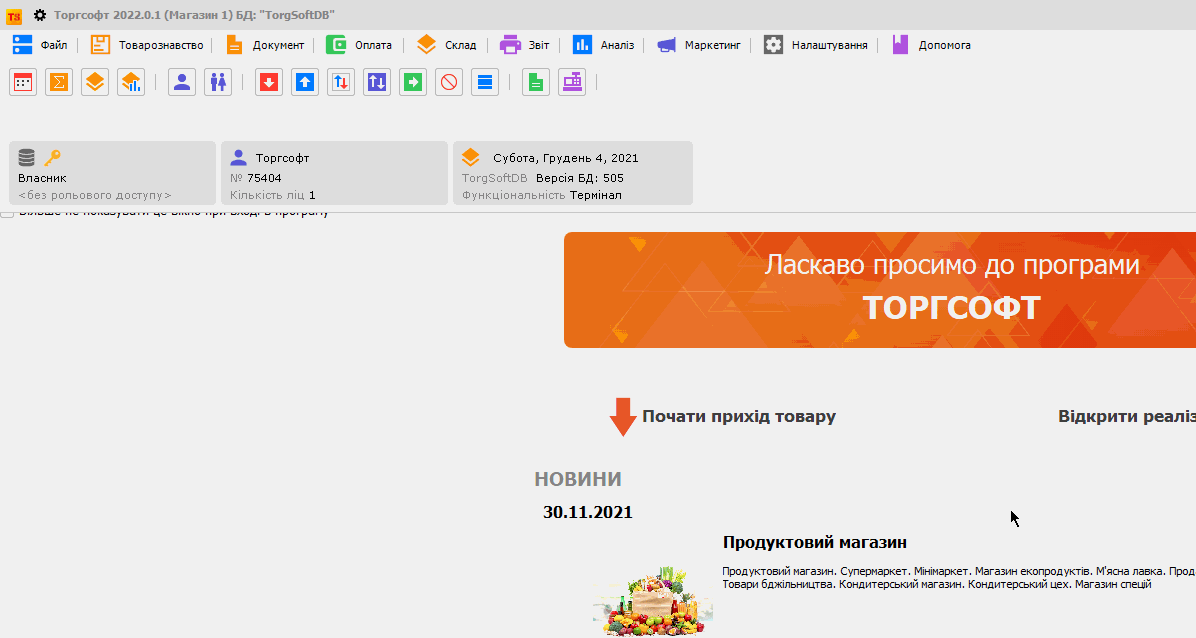Open the single person contact icon

coord(182,82)
